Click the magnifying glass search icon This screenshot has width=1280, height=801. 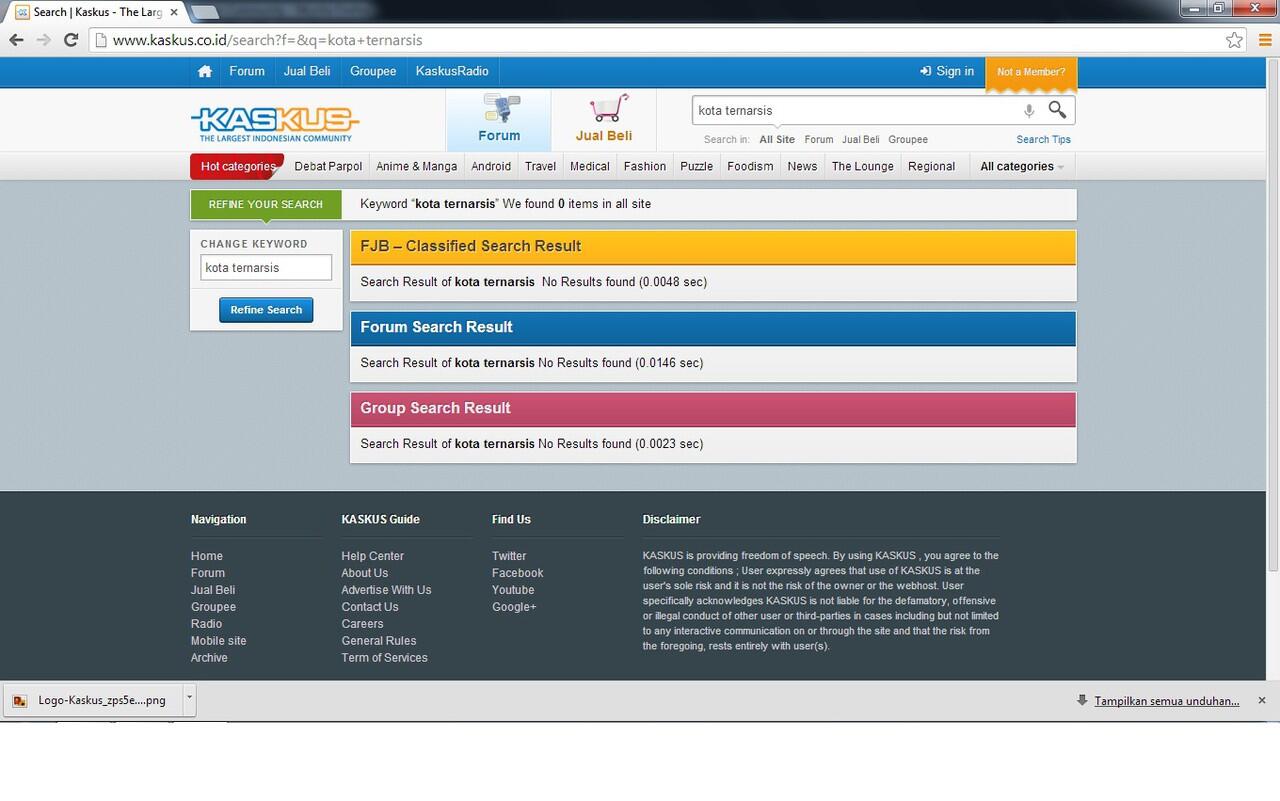tap(1057, 110)
